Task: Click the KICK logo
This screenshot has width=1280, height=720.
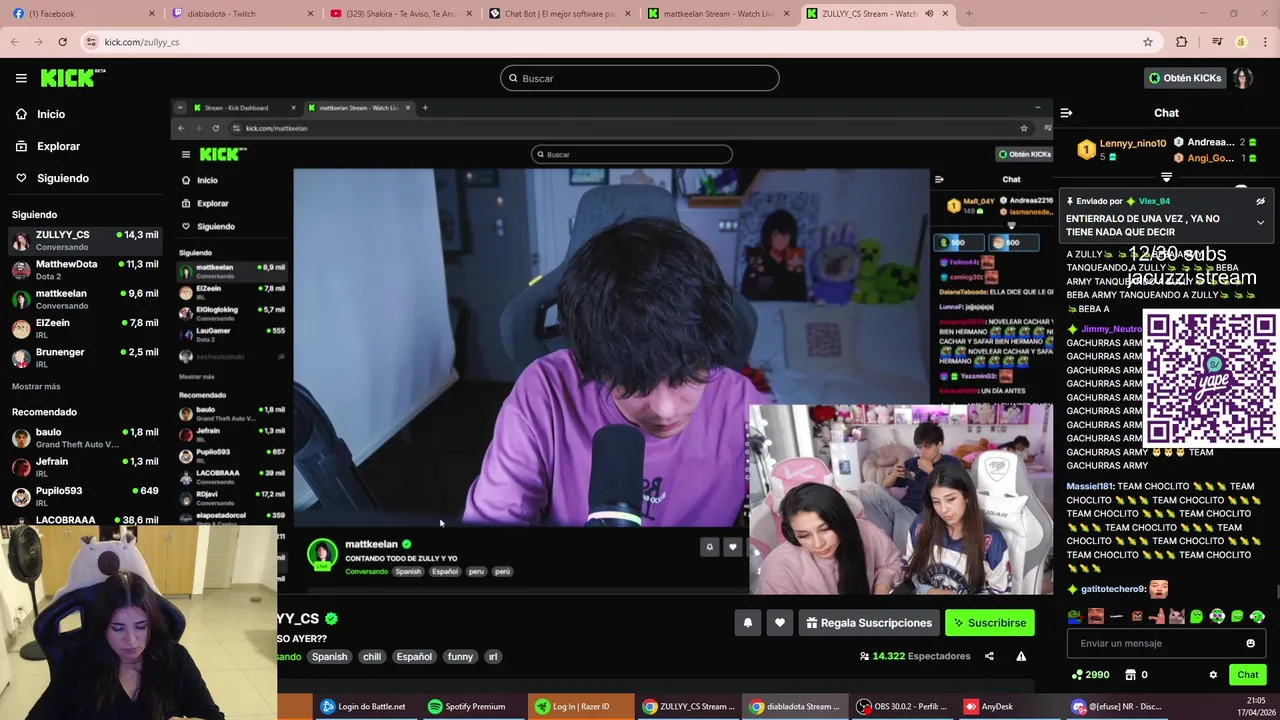Action: coord(73,78)
